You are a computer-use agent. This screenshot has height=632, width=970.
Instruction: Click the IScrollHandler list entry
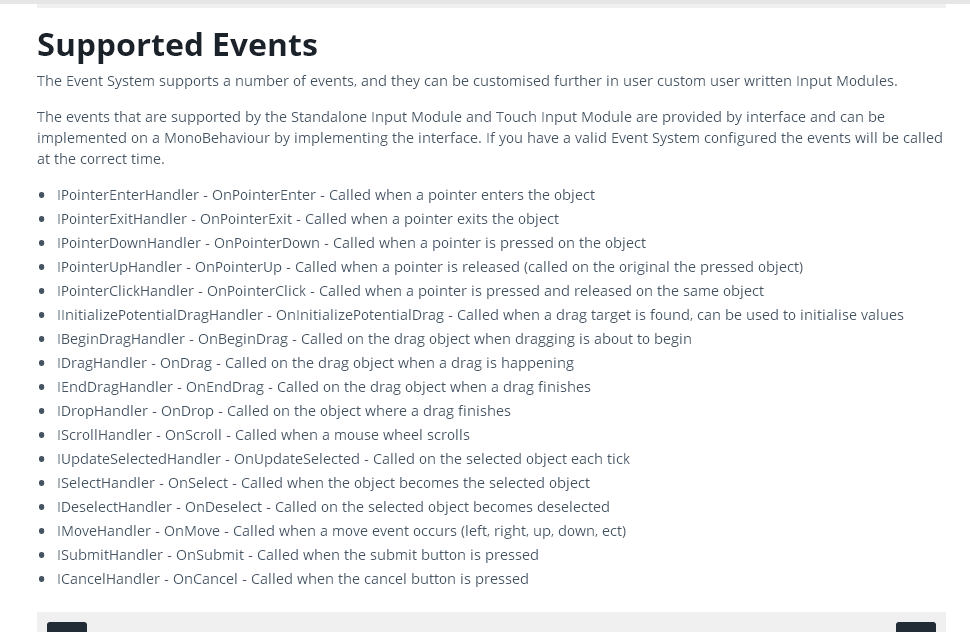(x=263, y=435)
